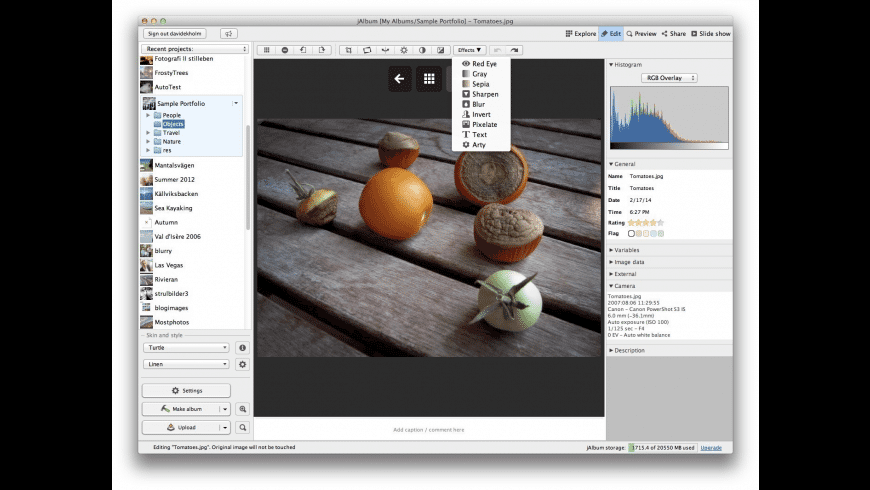Click the thumbnail grid overlay button

(x=428, y=78)
